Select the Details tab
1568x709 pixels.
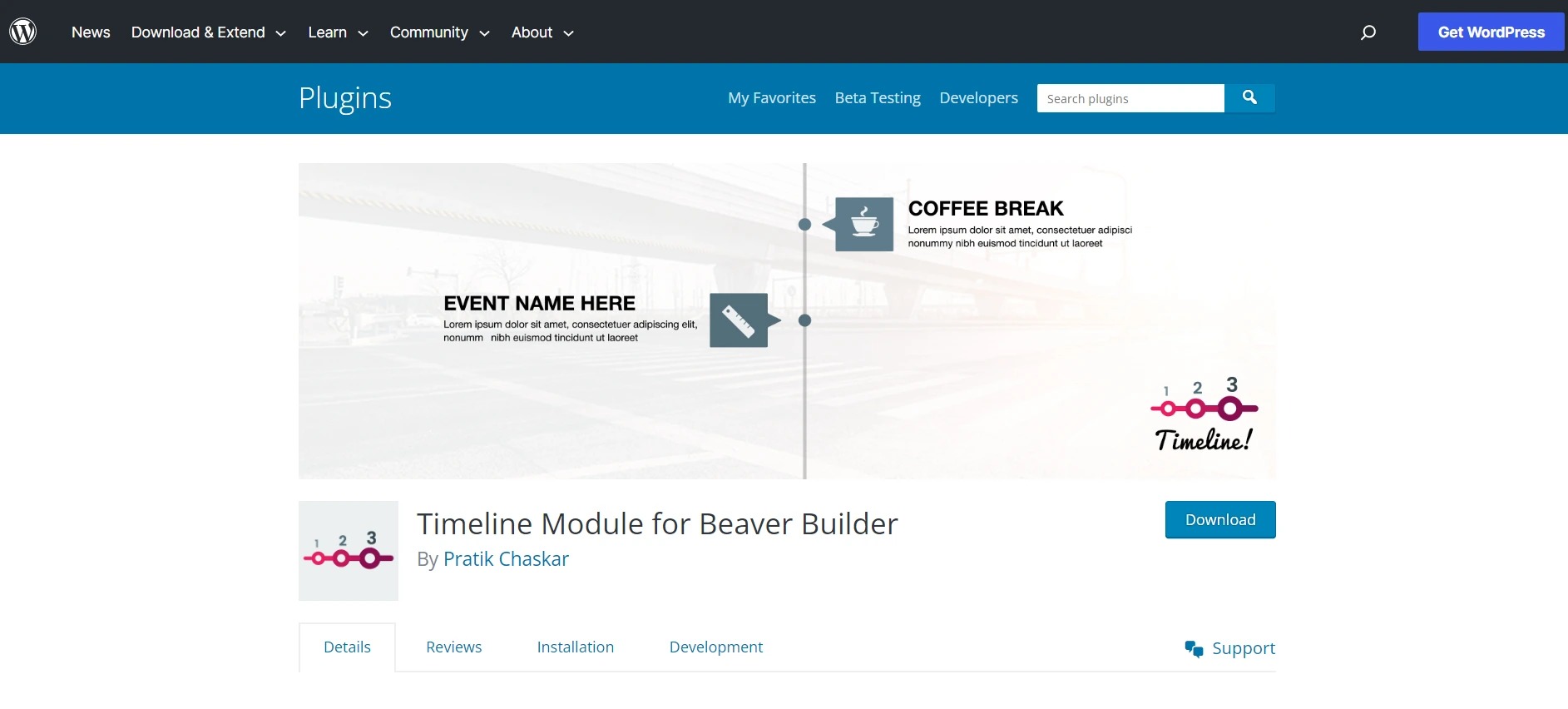click(347, 647)
